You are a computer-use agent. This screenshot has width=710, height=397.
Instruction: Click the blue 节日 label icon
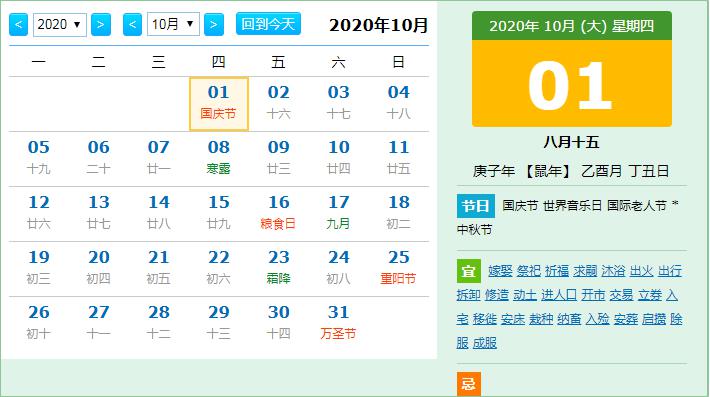pyautogui.click(x=475, y=206)
